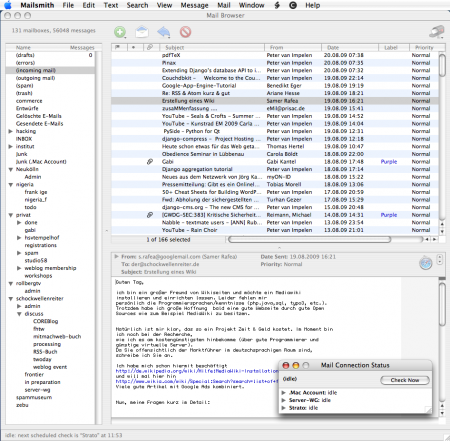Expand Server-WG connection status
This screenshot has width=450, height=441.
(x=284, y=400)
